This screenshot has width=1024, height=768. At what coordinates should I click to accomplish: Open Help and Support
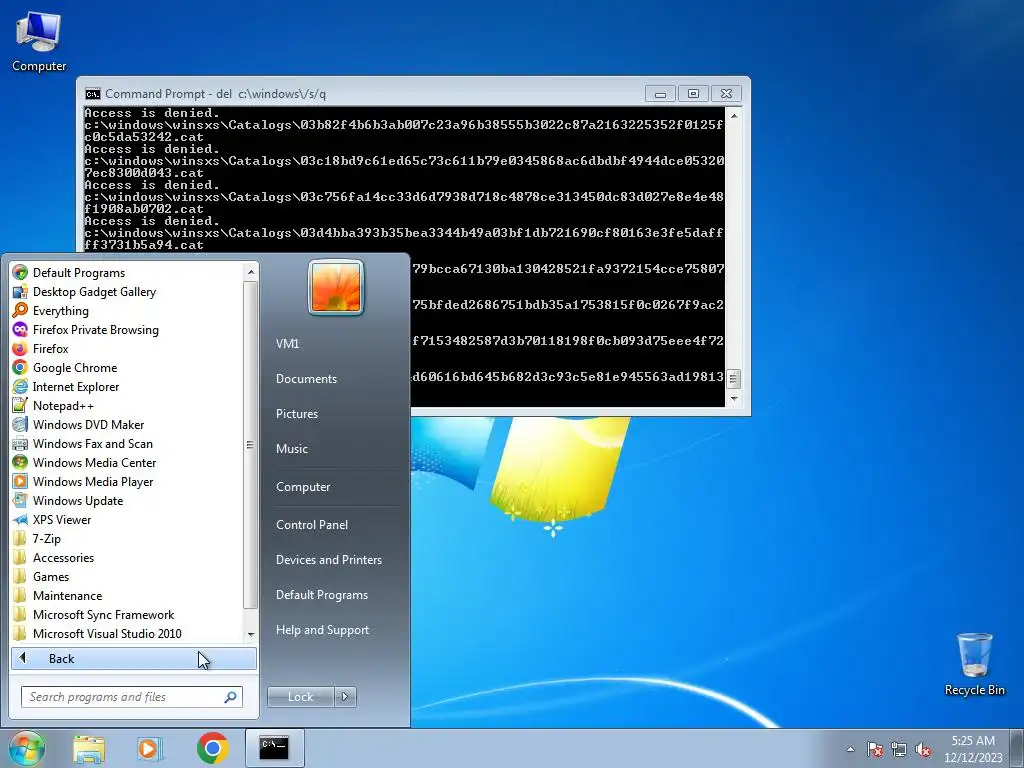click(x=322, y=630)
